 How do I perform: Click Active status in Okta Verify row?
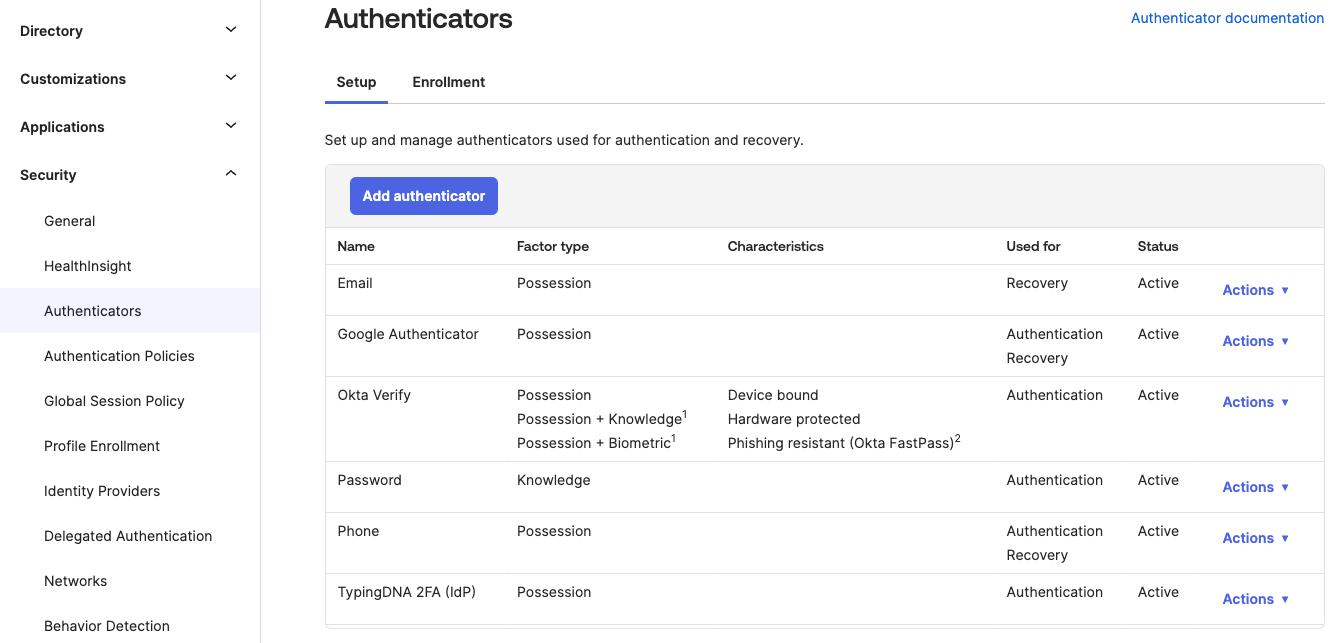point(1158,395)
